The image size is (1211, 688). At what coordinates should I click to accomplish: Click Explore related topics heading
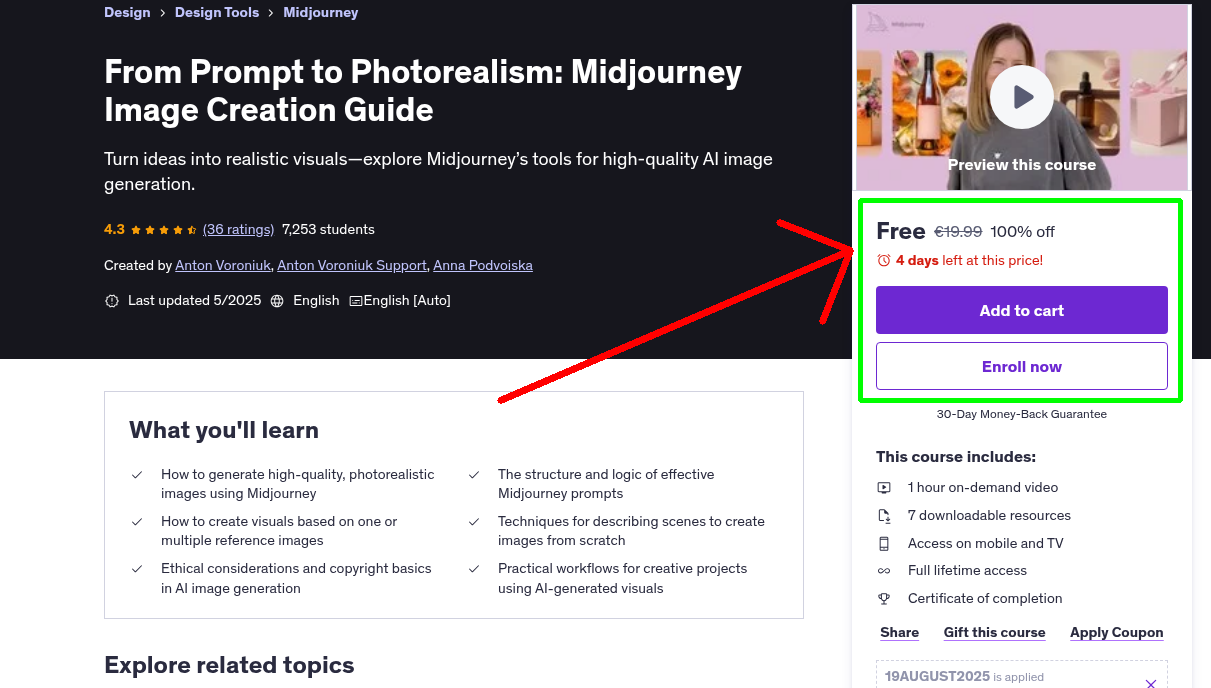229,665
